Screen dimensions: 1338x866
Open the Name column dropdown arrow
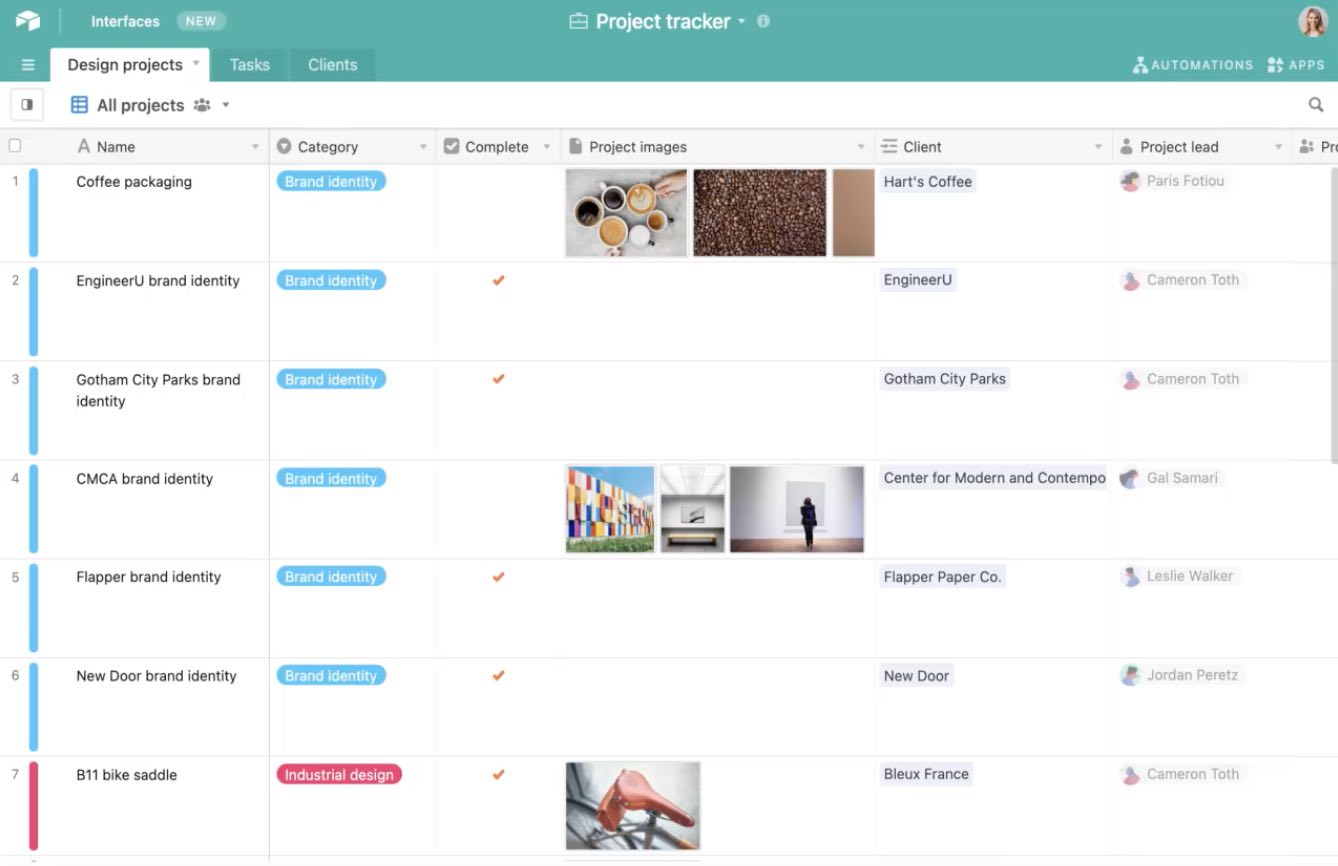[255, 148]
